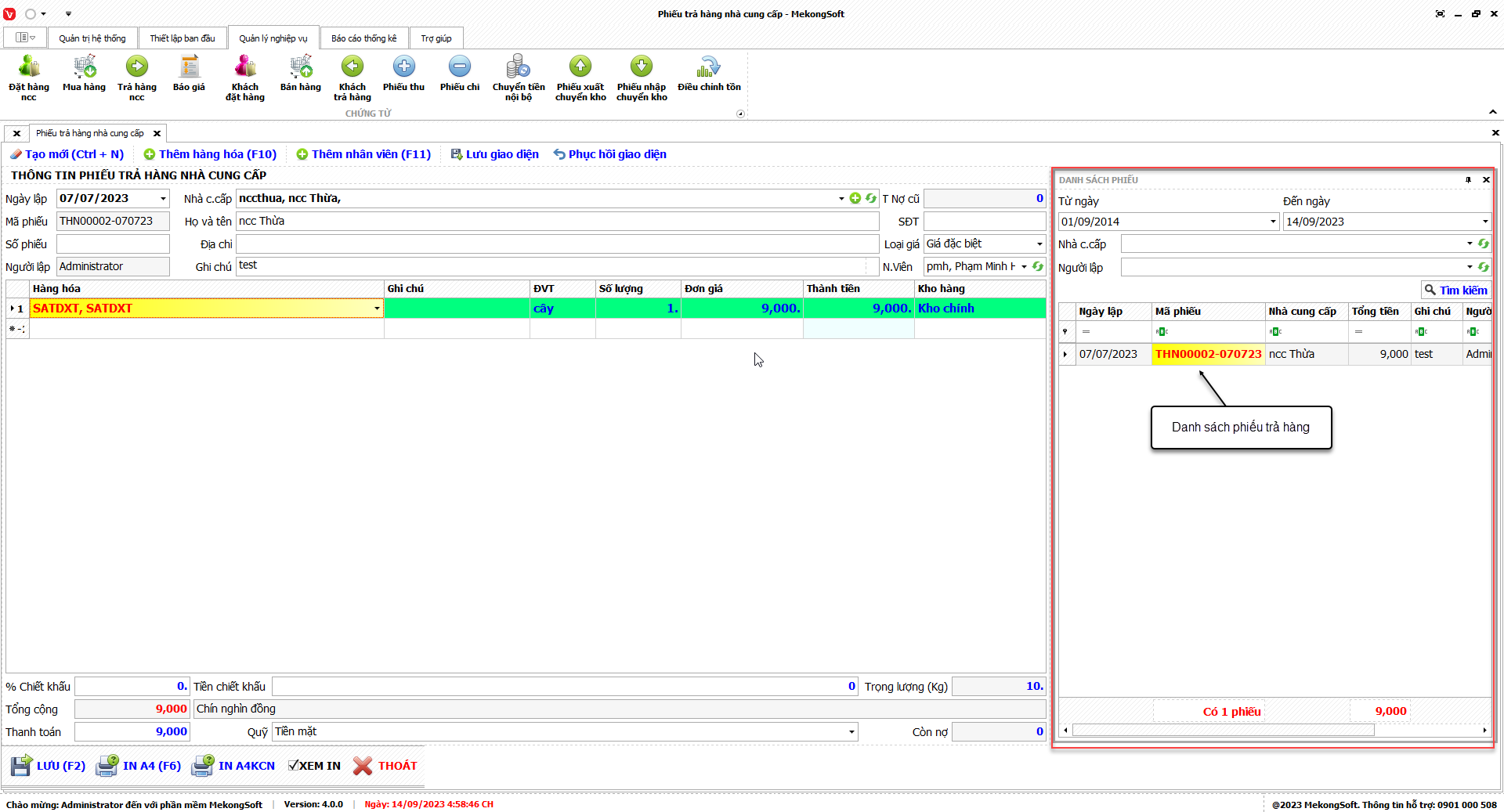Open the Loại giá dropdown
Image resolution: width=1504 pixels, height=812 pixels.
1039,244
